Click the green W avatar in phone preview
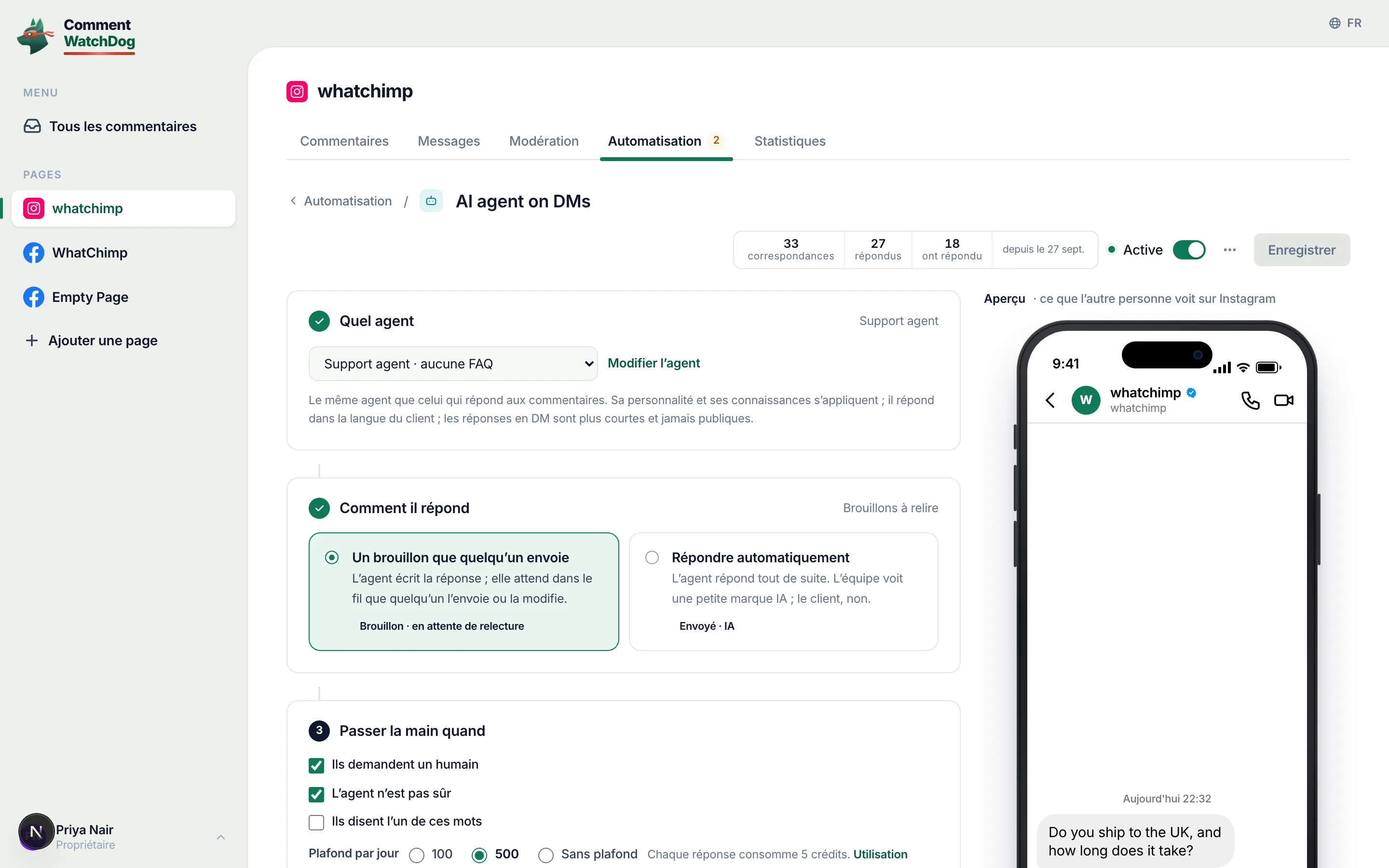This screenshot has width=1389, height=868. (x=1086, y=400)
